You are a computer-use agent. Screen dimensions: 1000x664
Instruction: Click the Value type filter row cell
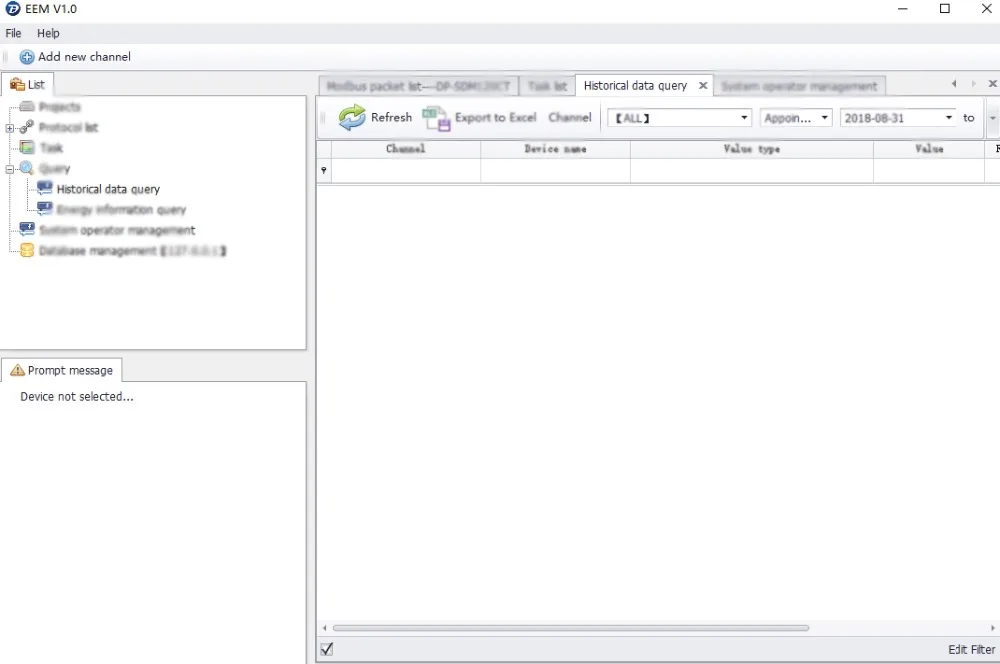(x=752, y=170)
